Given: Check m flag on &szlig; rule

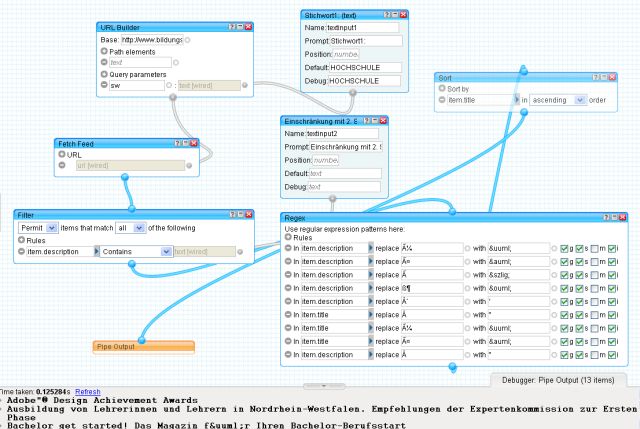Looking at the screenshot, I should point(594,275).
